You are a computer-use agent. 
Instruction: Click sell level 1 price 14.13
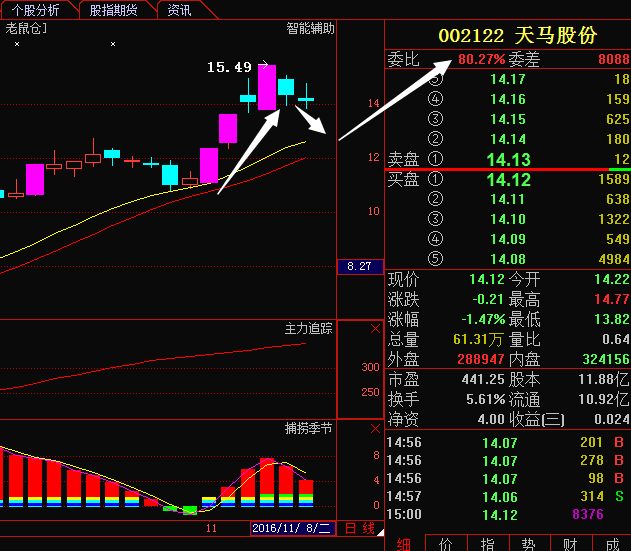[508, 160]
